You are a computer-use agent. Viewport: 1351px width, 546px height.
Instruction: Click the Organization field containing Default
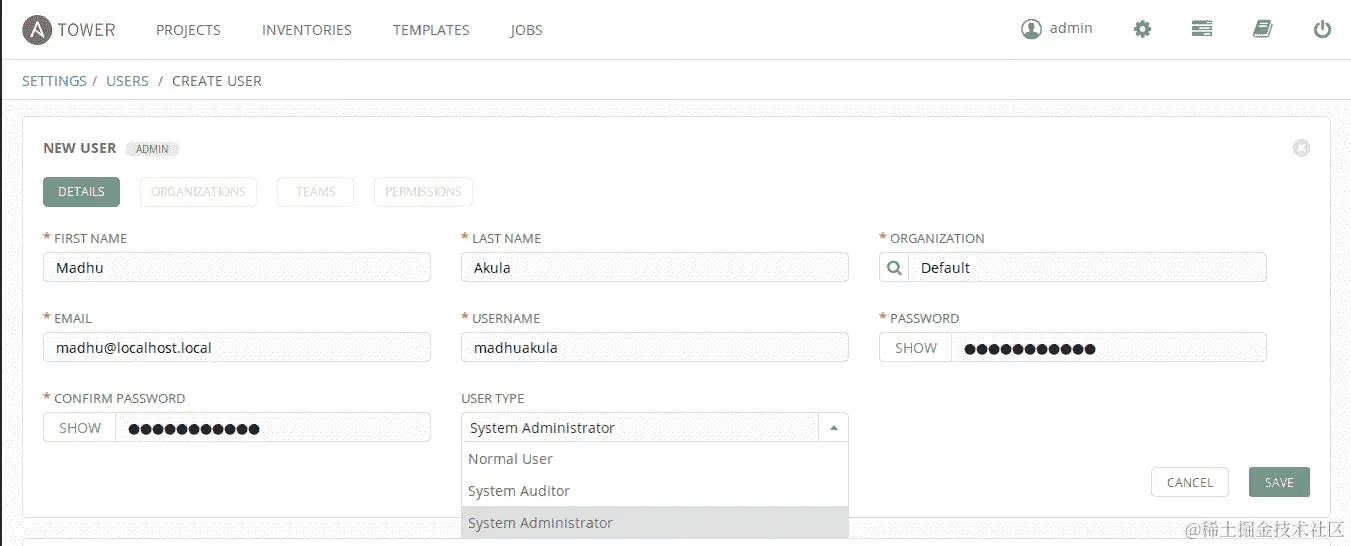point(1088,267)
